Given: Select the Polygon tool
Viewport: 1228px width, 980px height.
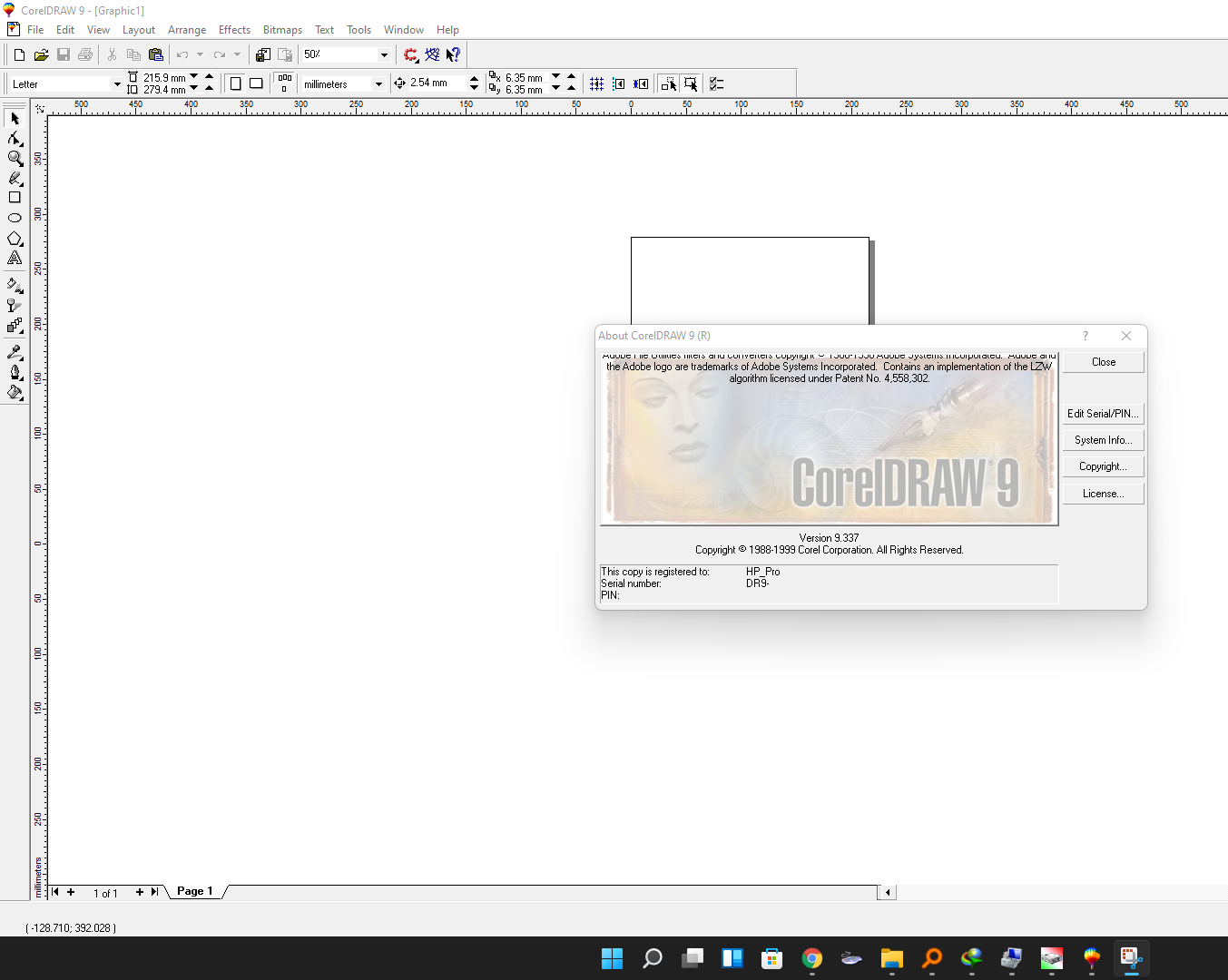Looking at the screenshot, I should pos(15,239).
